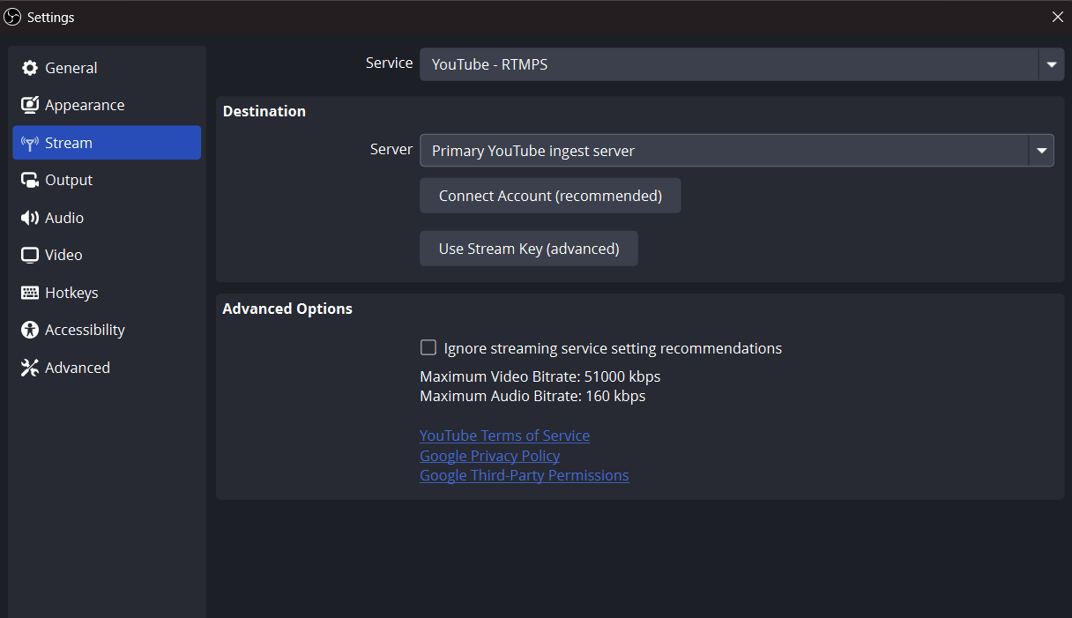Switch to the Stream settings section

pos(106,142)
